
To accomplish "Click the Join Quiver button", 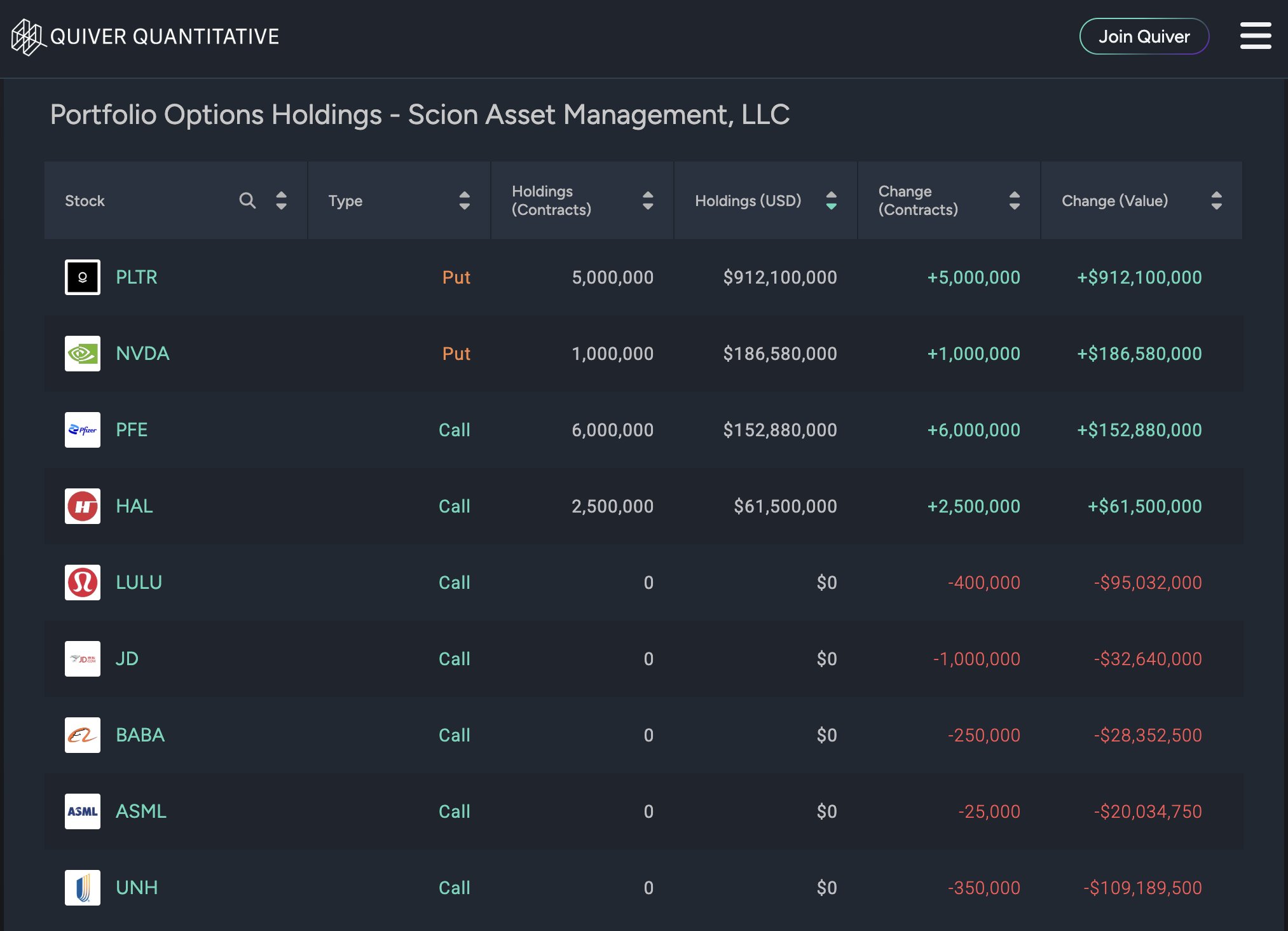I will tap(1144, 36).
